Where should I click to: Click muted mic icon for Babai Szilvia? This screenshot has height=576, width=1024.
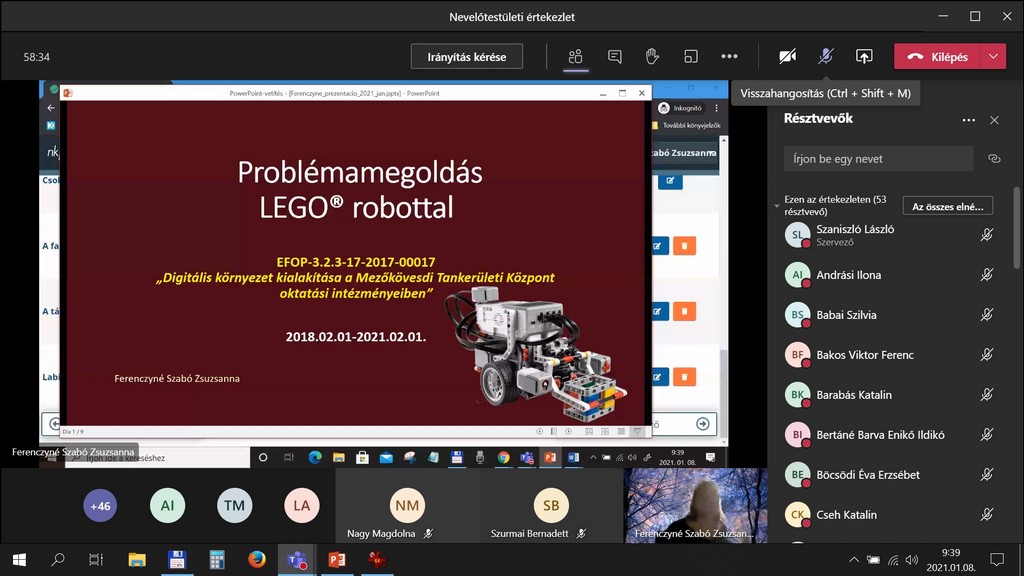[987, 315]
